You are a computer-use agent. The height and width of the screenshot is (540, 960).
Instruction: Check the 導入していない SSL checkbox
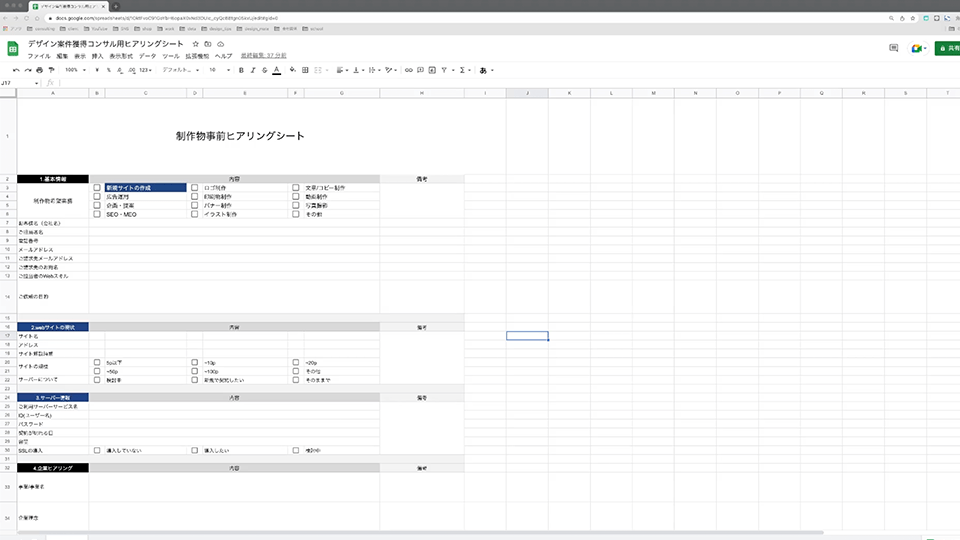(x=97, y=450)
